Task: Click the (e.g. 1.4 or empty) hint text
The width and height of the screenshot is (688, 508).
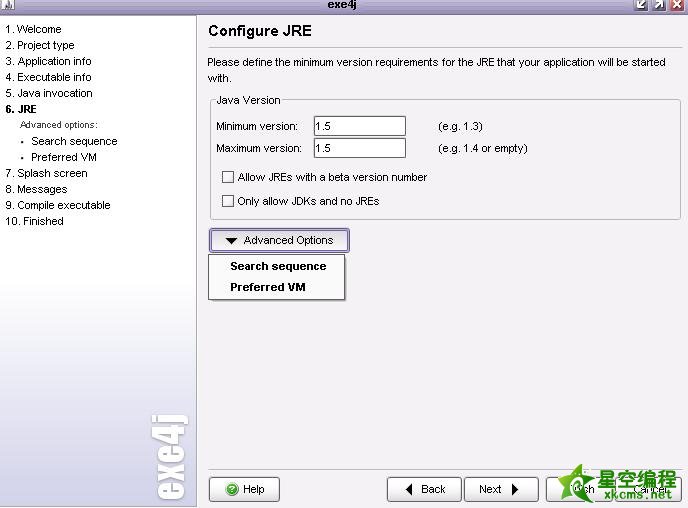Action: coord(483,148)
